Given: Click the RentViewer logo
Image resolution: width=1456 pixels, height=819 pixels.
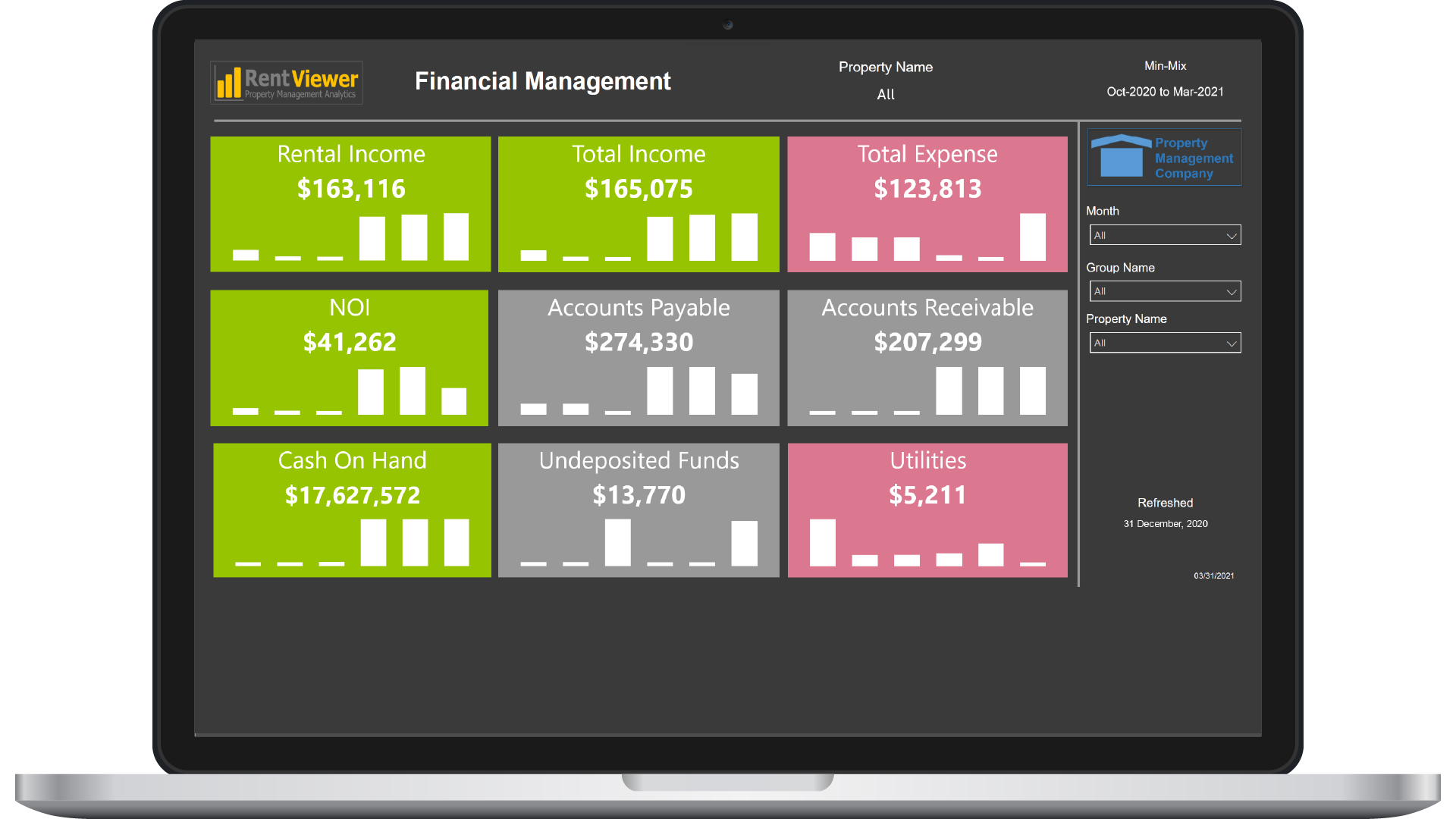Looking at the screenshot, I should tap(286, 82).
